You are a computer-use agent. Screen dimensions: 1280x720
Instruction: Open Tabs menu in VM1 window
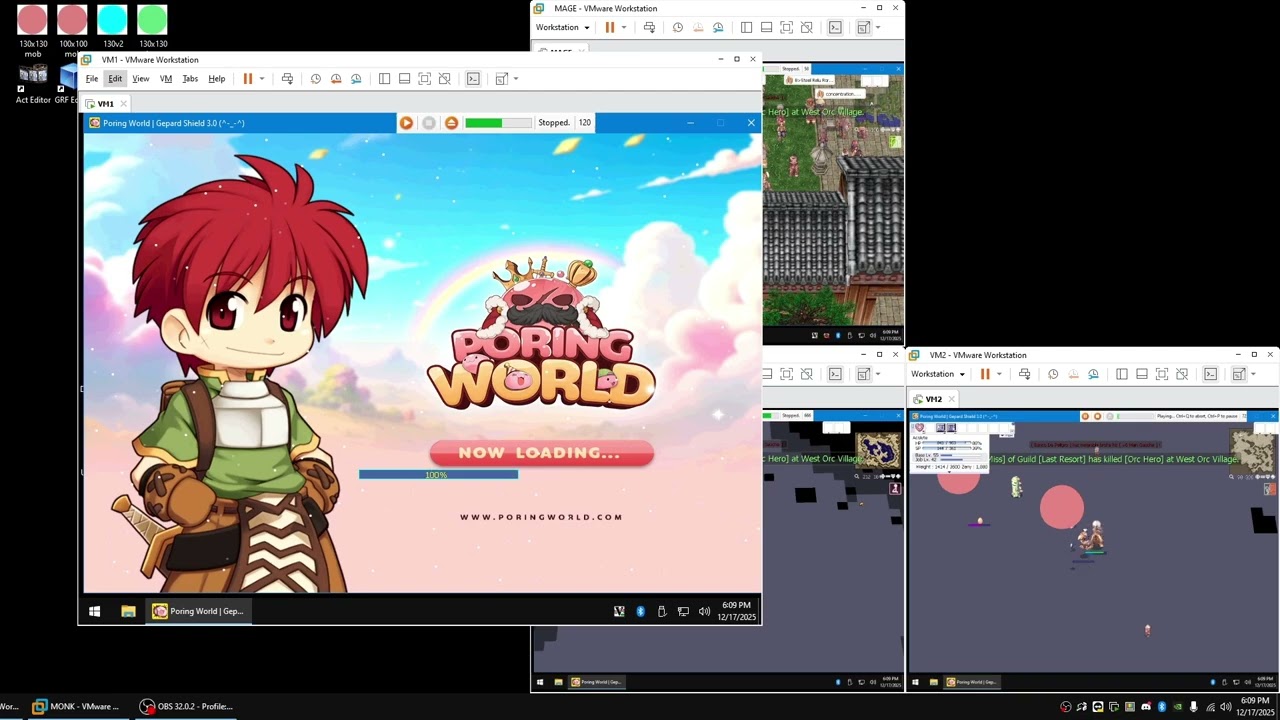(x=190, y=79)
